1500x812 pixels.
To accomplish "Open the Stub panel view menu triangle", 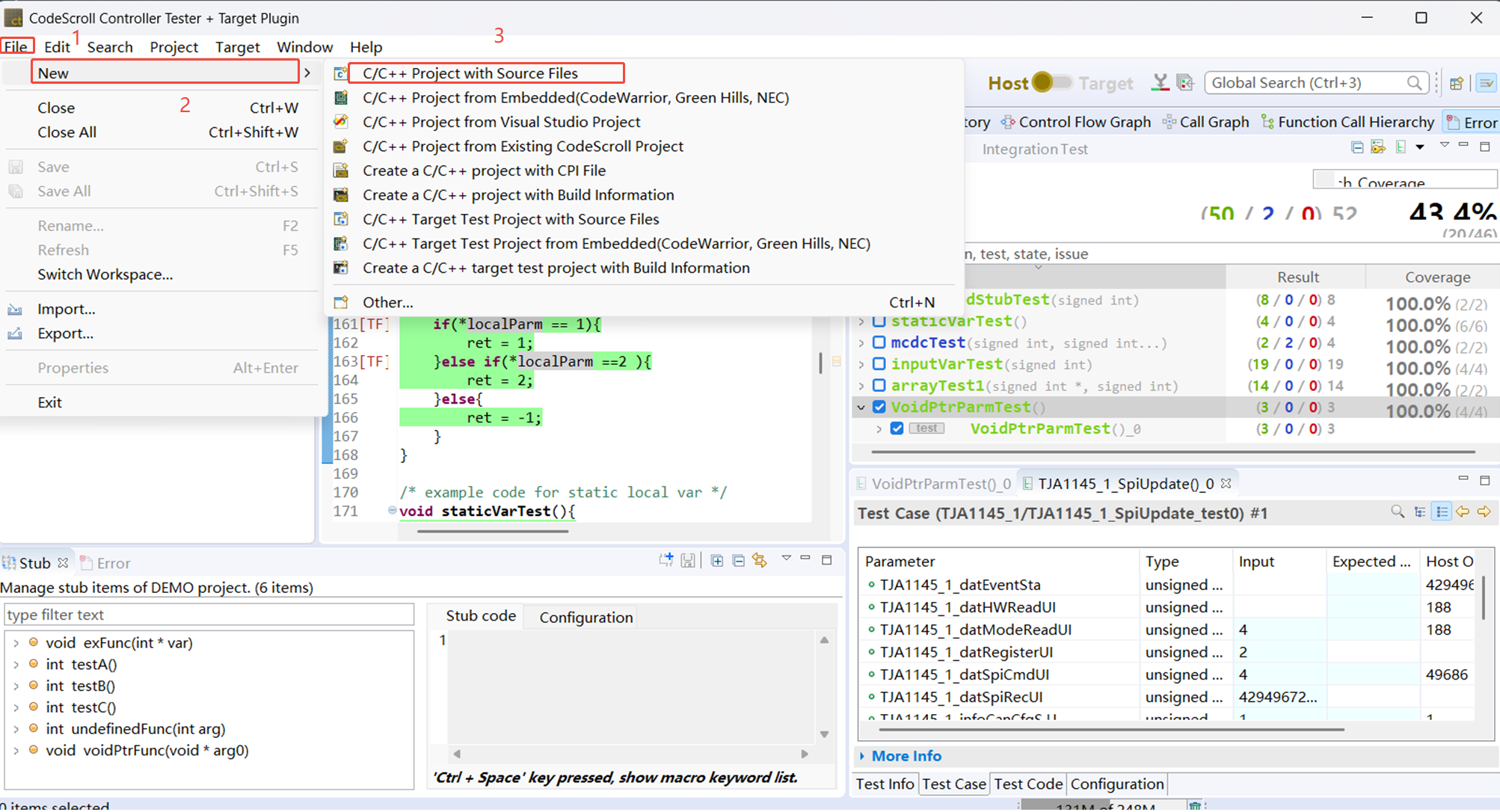I will point(786,559).
